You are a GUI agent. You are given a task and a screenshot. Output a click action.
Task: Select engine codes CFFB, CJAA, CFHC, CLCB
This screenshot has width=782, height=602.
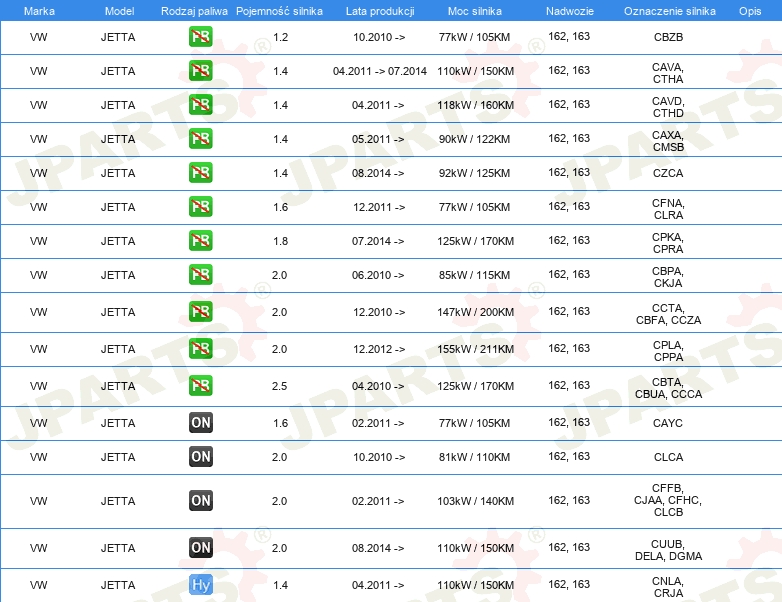668,500
